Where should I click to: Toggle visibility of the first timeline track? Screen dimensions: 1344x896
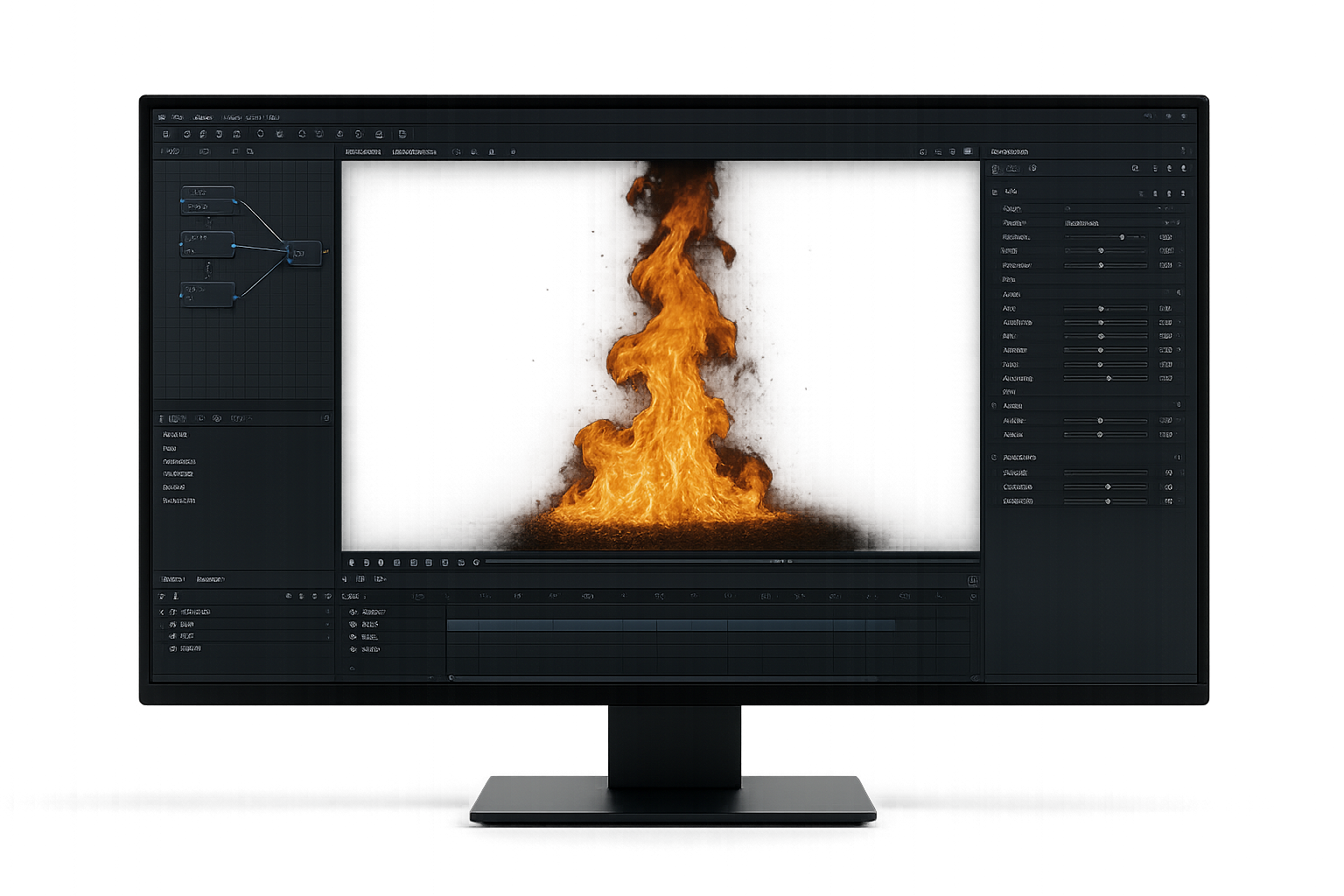(353, 612)
